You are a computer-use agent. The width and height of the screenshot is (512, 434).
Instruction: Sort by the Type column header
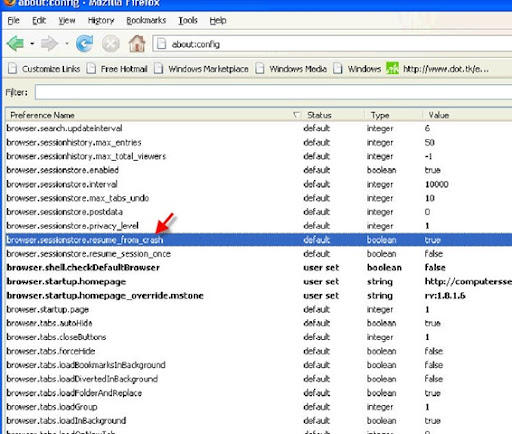(393, 115)
